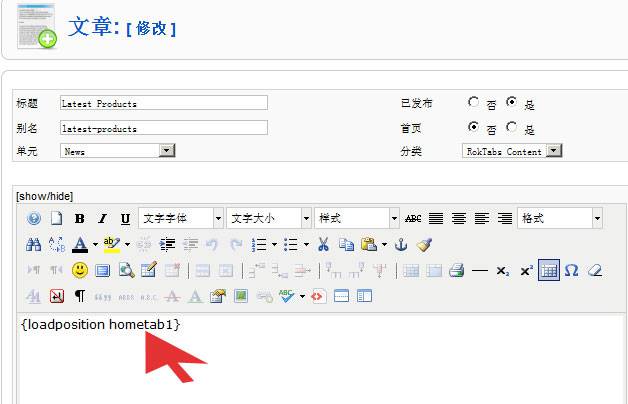The image size is (628, 404).
Task: Expand the spellcheck language arrow
Action: [302, 296]
